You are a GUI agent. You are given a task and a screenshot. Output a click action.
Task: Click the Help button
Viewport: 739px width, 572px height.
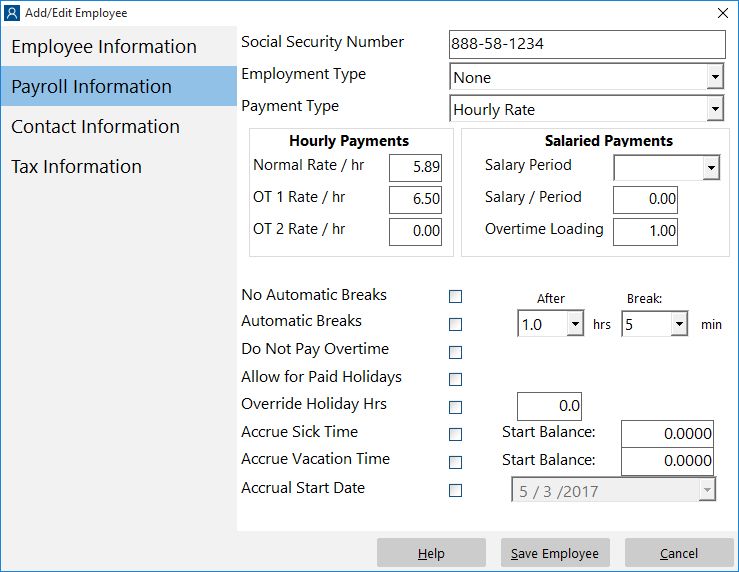(x=431, y=553)
